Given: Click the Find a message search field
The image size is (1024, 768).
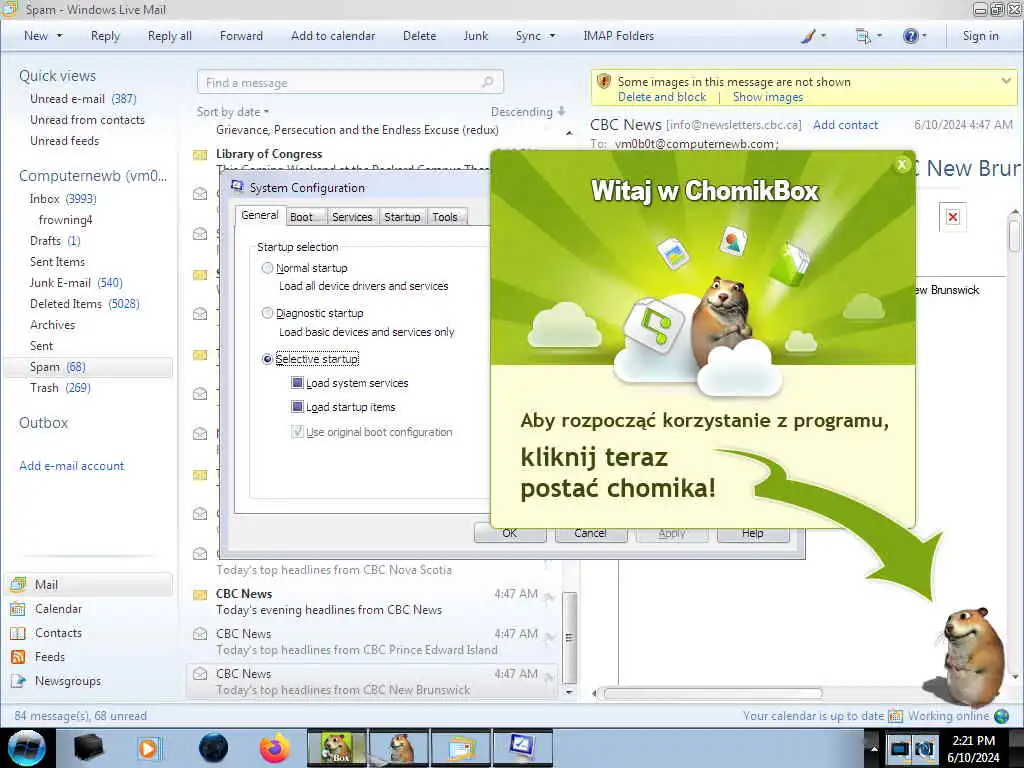Looking at the screenshot, I should tap(350, 82).
